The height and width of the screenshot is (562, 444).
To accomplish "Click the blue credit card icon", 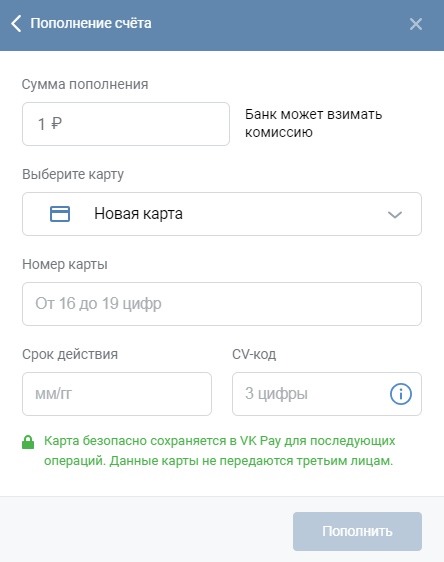I will point(60,214).
